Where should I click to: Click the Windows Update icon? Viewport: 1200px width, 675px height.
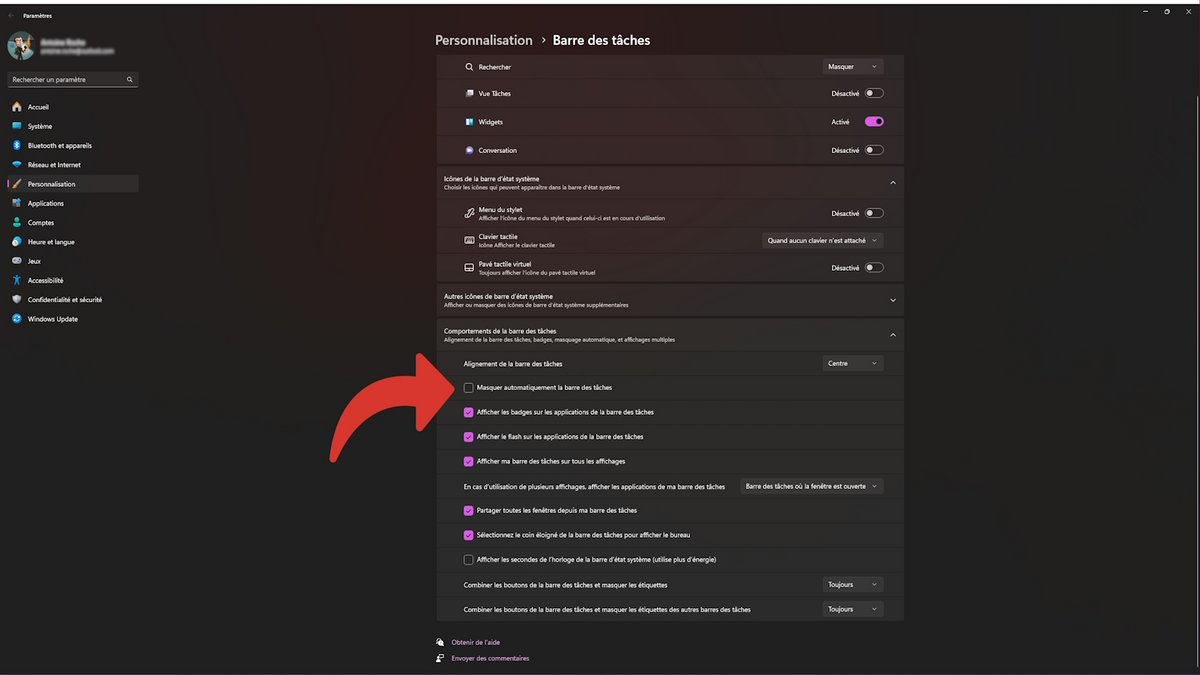coord(17,319)
